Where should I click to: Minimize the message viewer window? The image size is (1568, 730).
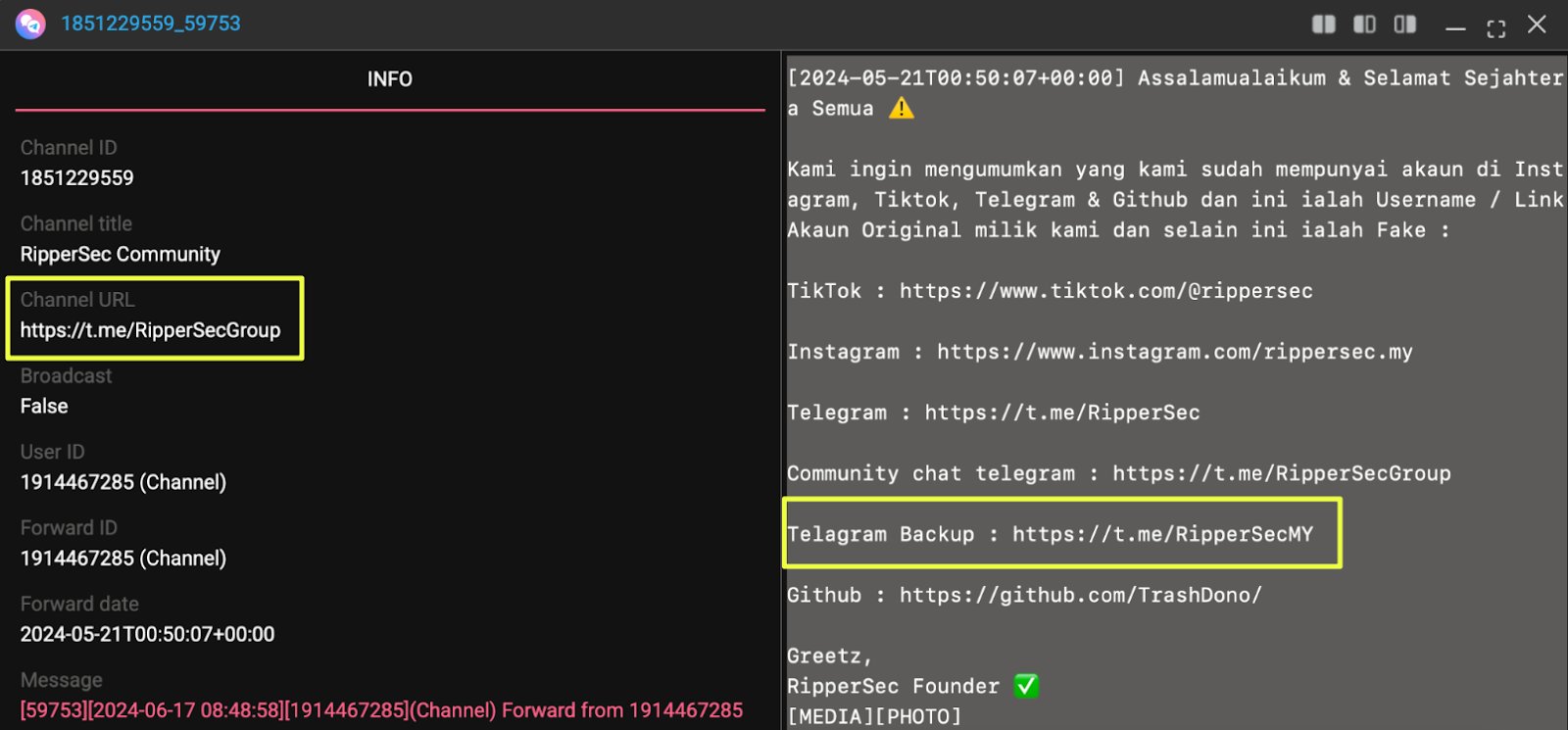(x=1455, y=26)
